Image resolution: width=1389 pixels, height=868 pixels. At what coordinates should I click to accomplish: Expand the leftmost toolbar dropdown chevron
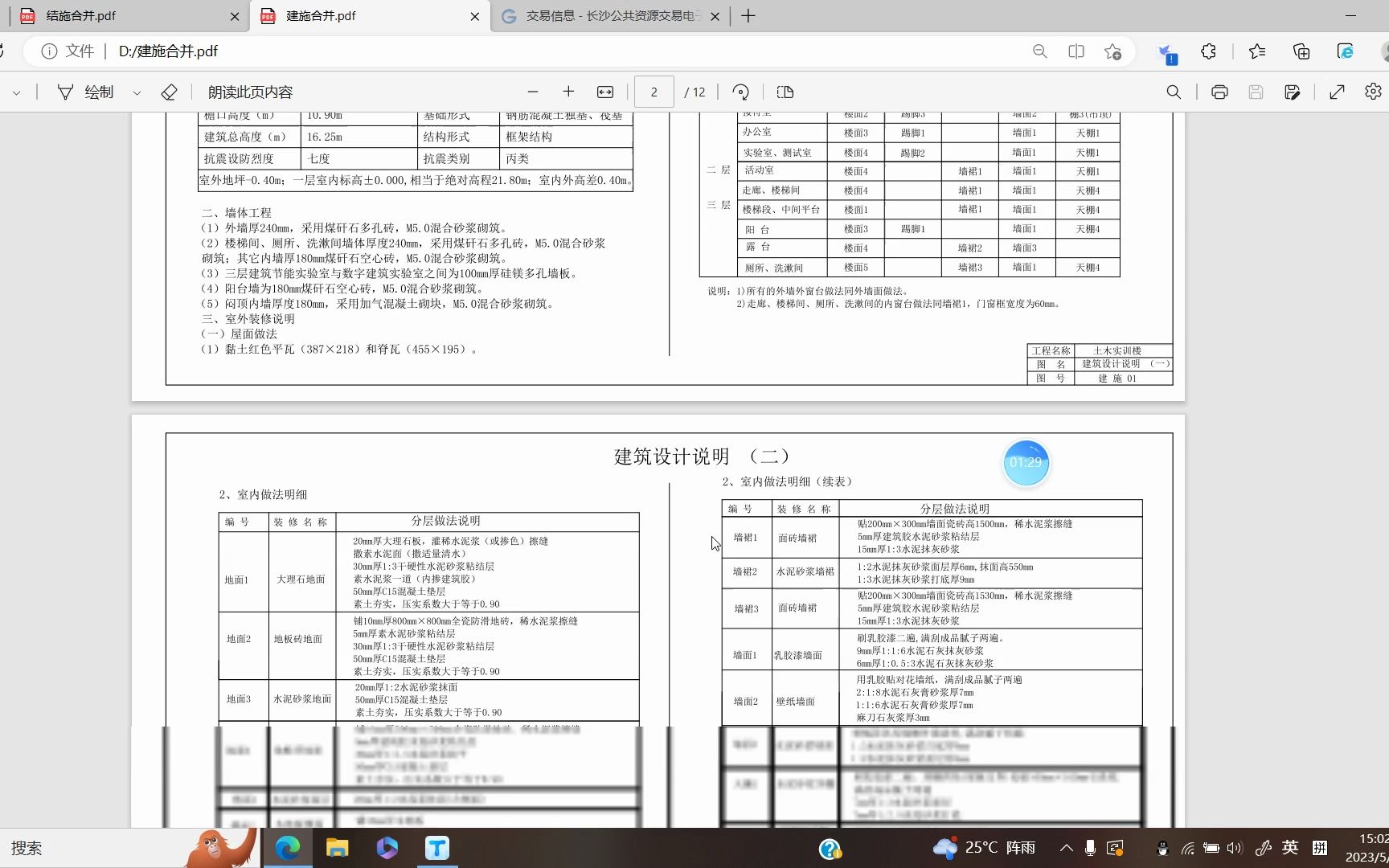pos(16,92)
